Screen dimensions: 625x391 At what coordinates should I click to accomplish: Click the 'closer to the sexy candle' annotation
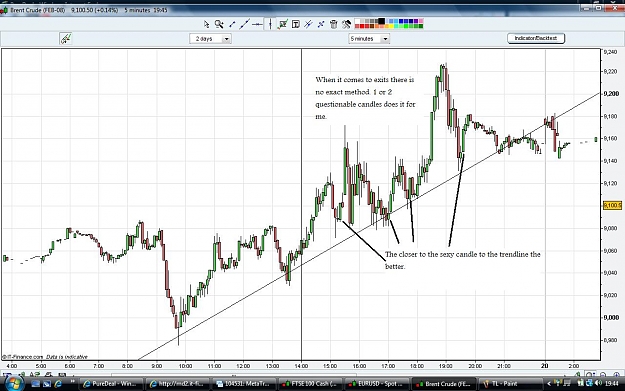click(x=462, y=260)
